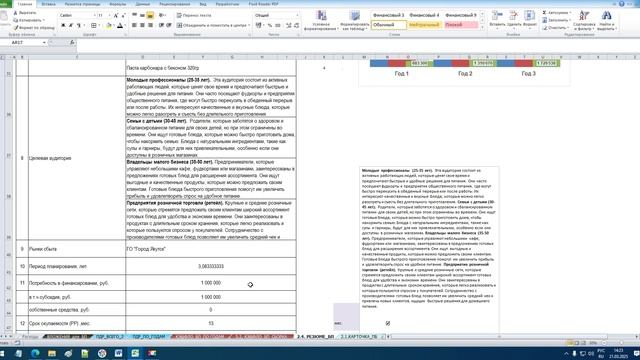Open the font name combo box (Calibri)

[78, 16]
